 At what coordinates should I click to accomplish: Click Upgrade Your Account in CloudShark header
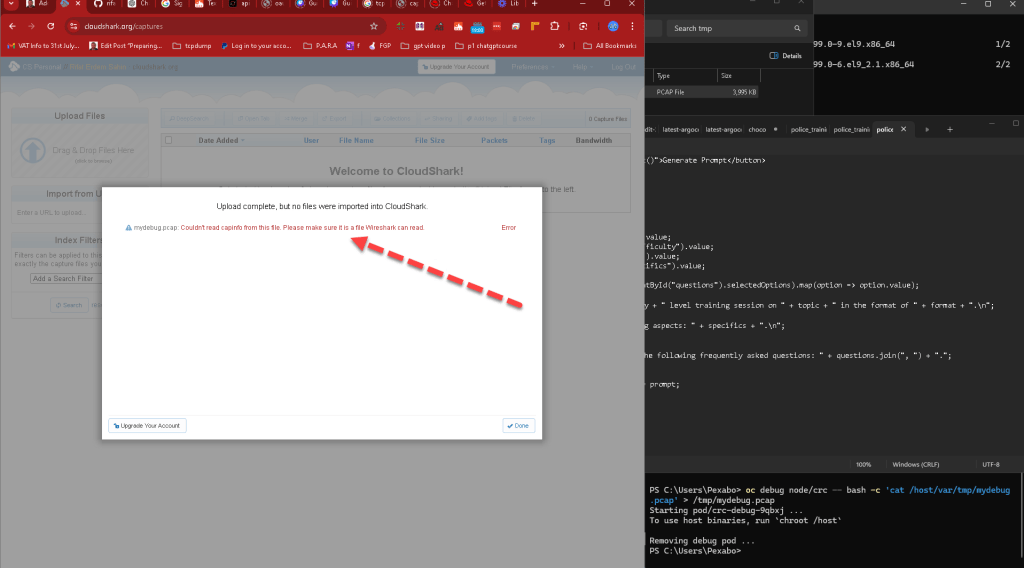(456, 67)
